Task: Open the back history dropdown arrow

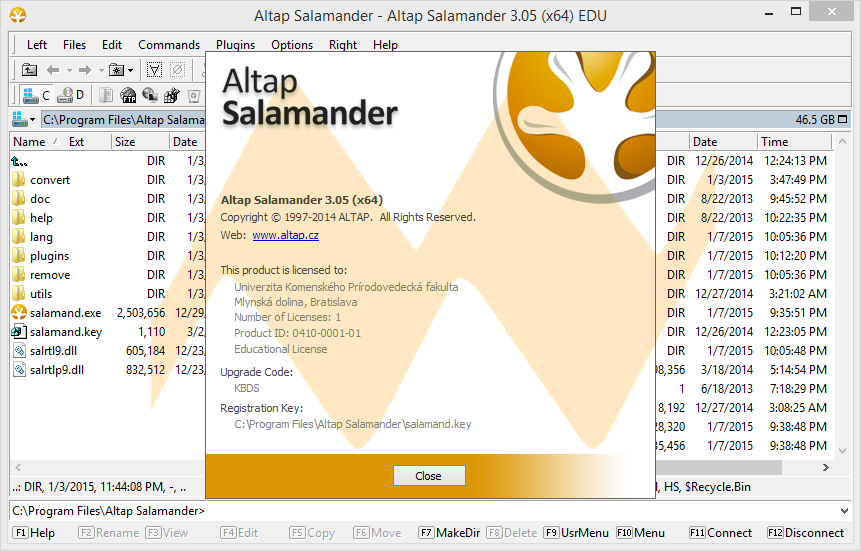Action: point(69,70)
